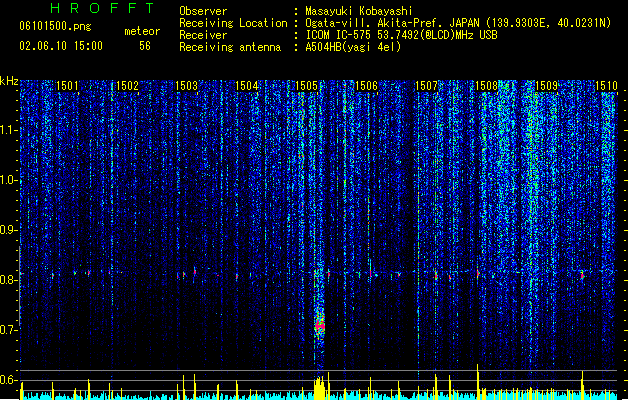
Task: Click the 0.7 kHz axis label
Action: click(x=8, y=330)
